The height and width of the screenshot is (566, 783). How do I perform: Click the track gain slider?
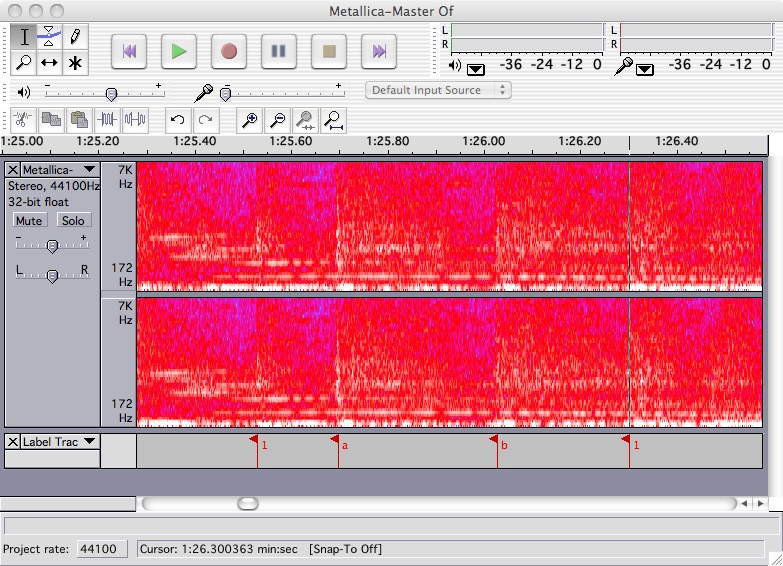point(52,245)
